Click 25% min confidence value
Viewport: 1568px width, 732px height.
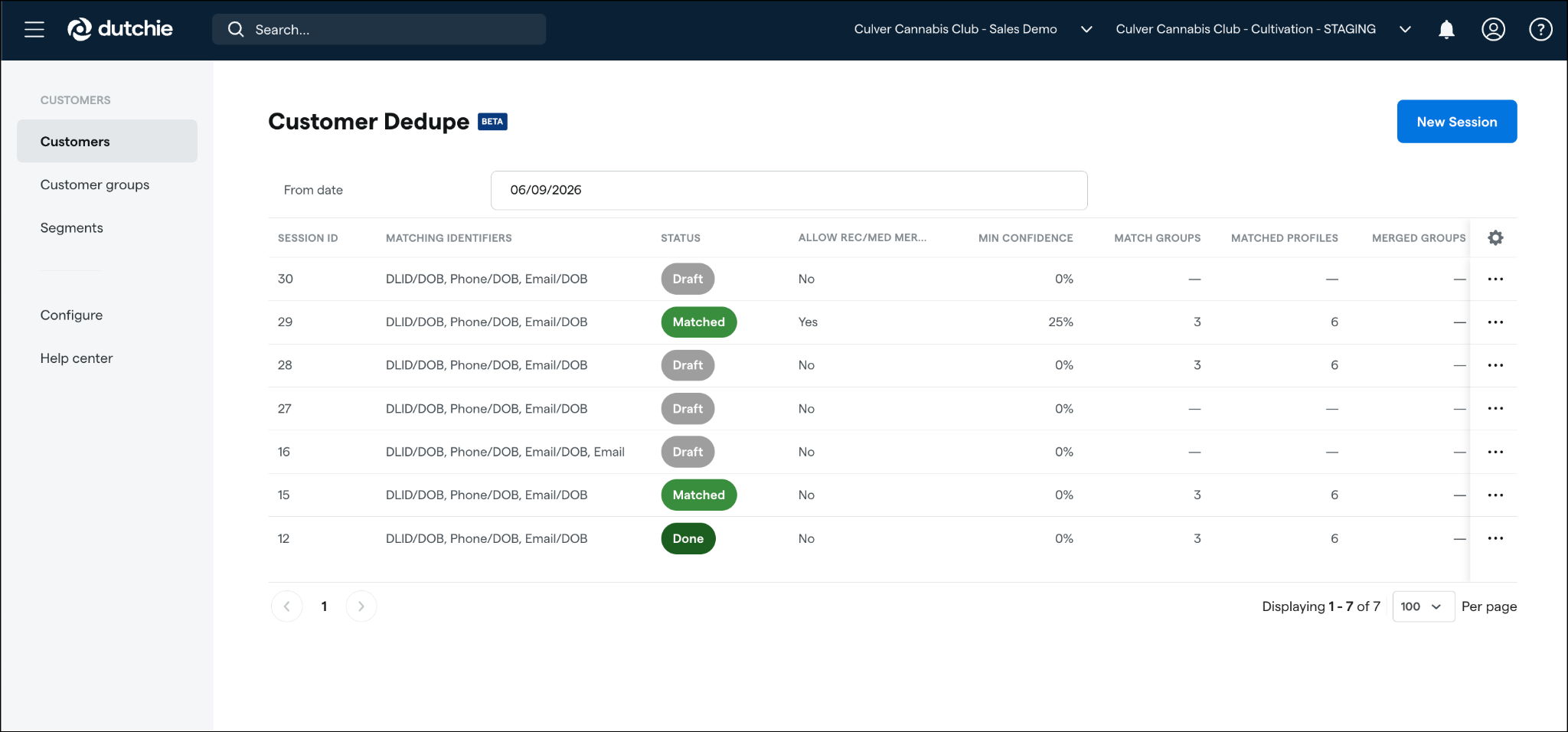[x=1060, y=322]
